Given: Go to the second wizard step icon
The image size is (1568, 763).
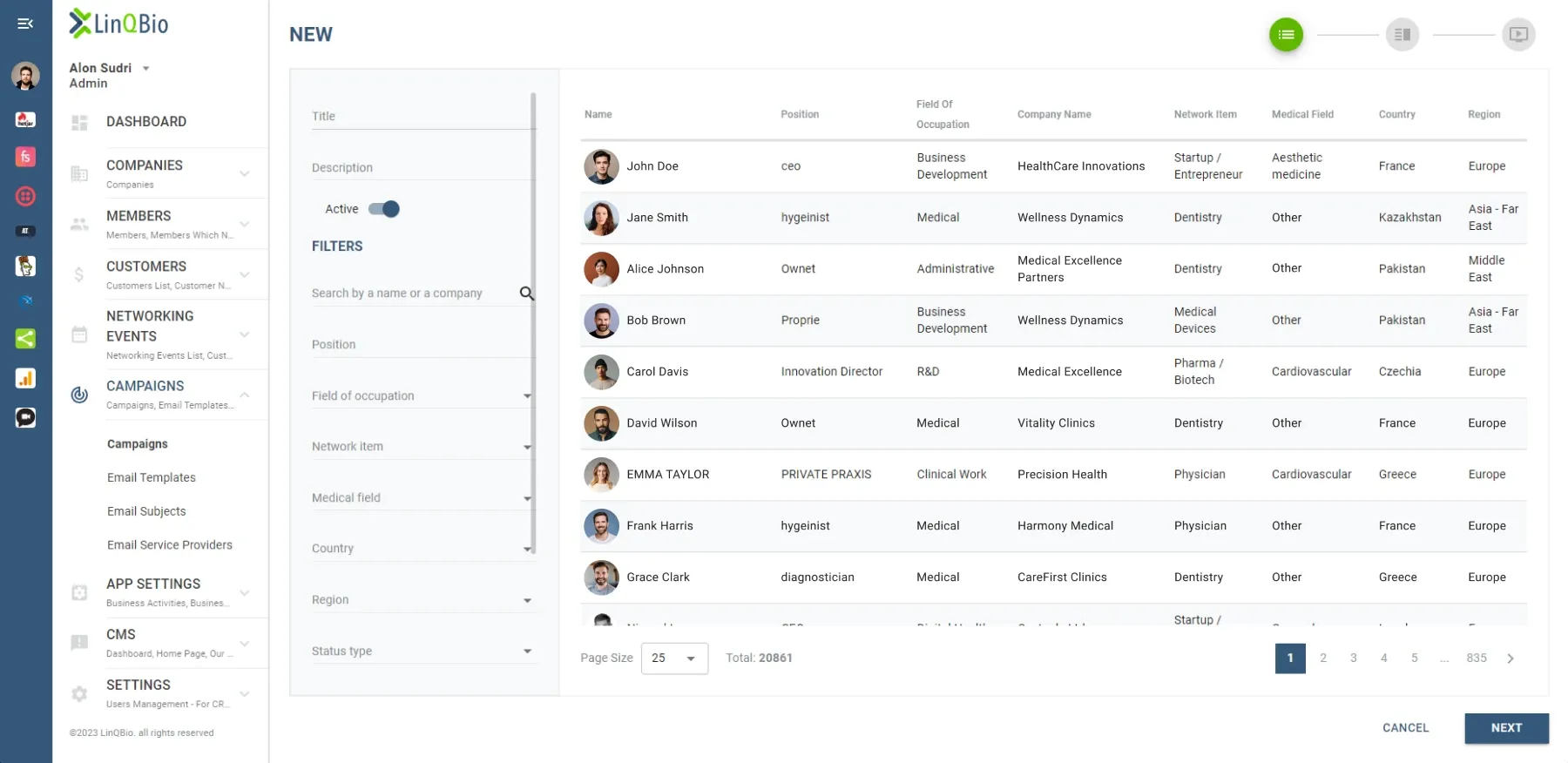Looking at the screenshot, I should [1402, 35].
